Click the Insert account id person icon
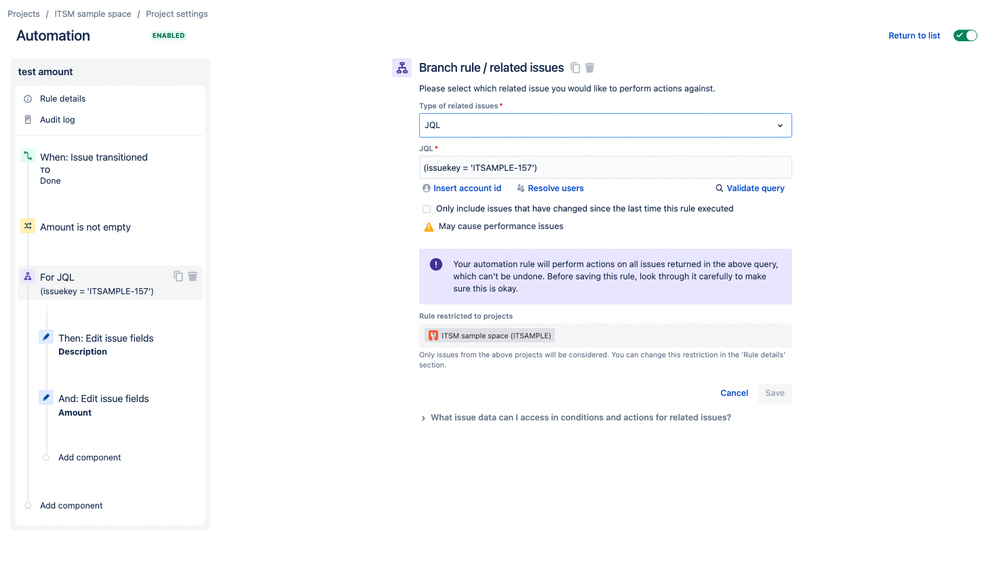999x562 pixels. (x=426, y=188)
